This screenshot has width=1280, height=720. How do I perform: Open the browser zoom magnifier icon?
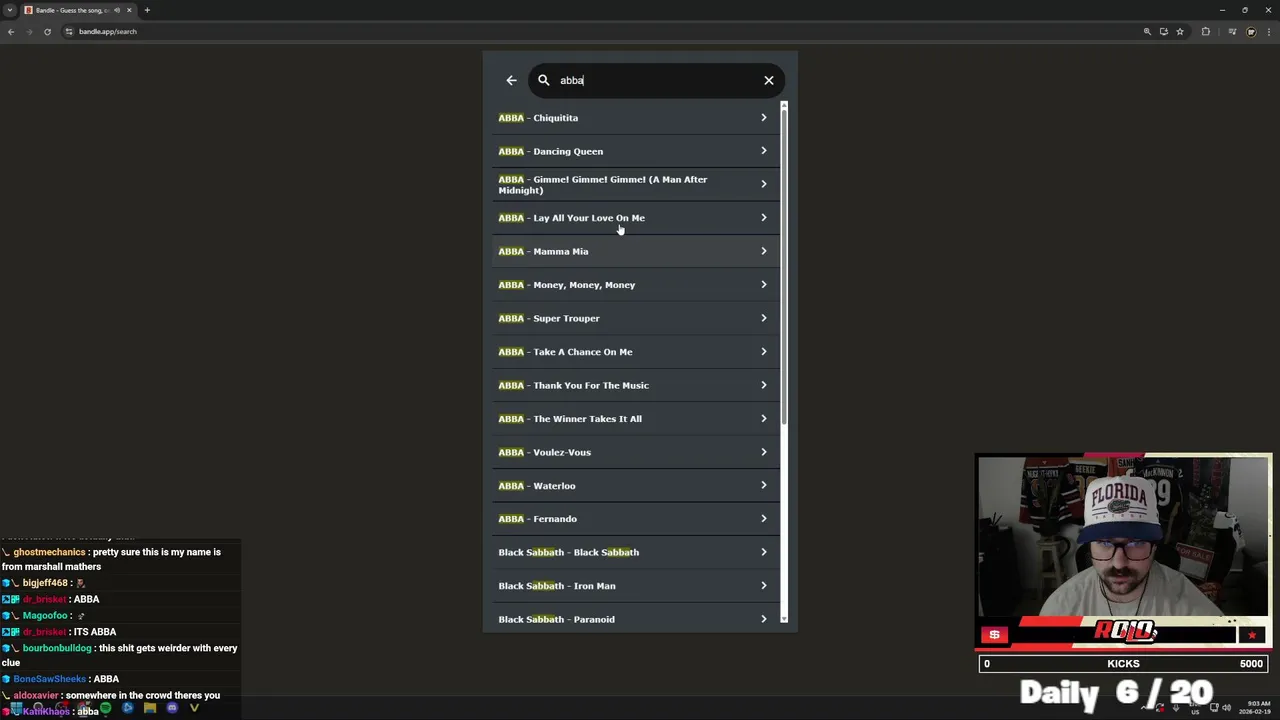pos(1147,32)
